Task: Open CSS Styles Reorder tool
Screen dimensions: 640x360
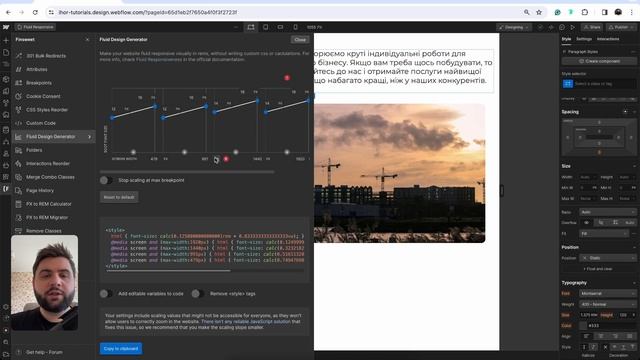Action: pos(53,110)
